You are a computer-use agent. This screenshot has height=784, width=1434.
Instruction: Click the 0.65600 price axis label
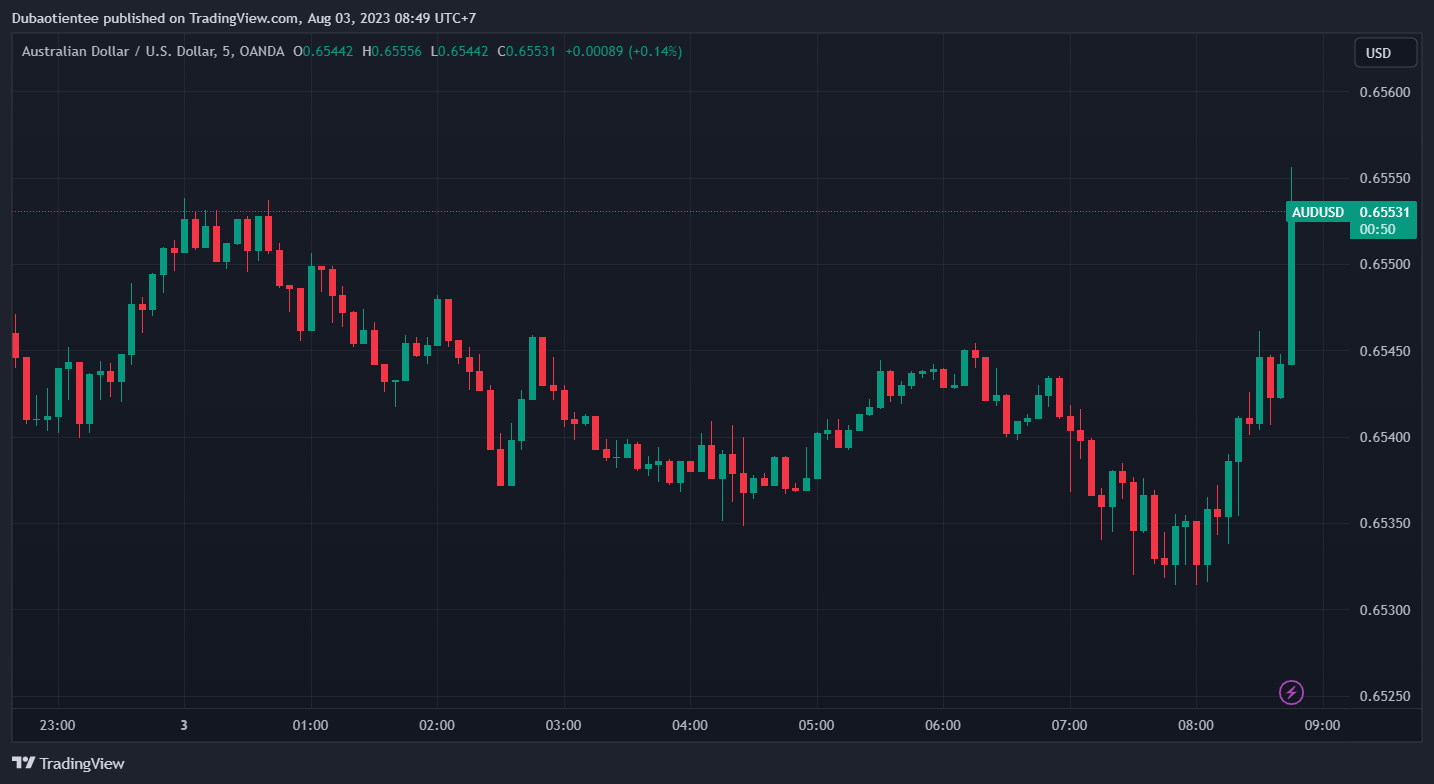point(1384,92)
